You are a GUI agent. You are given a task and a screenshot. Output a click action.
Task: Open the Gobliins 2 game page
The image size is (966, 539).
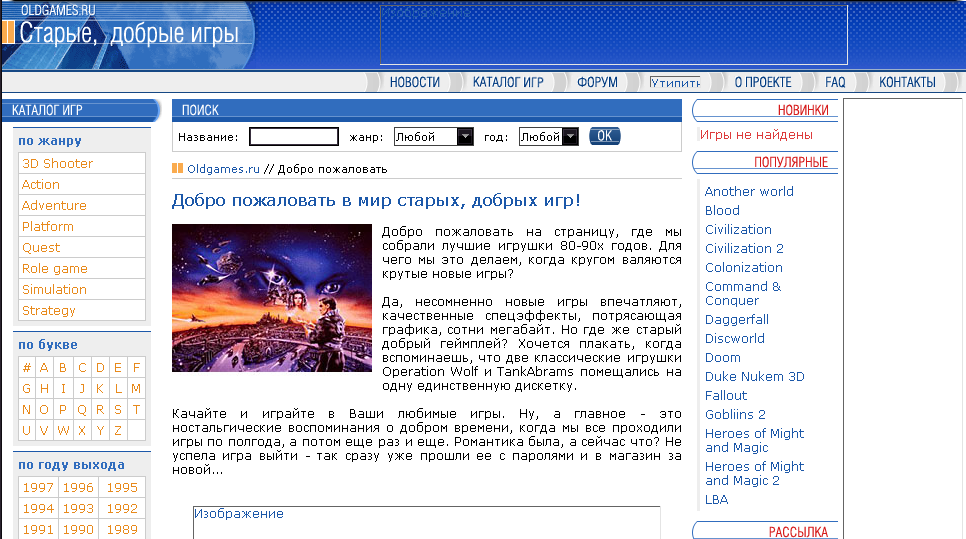[x=735, y=415]
